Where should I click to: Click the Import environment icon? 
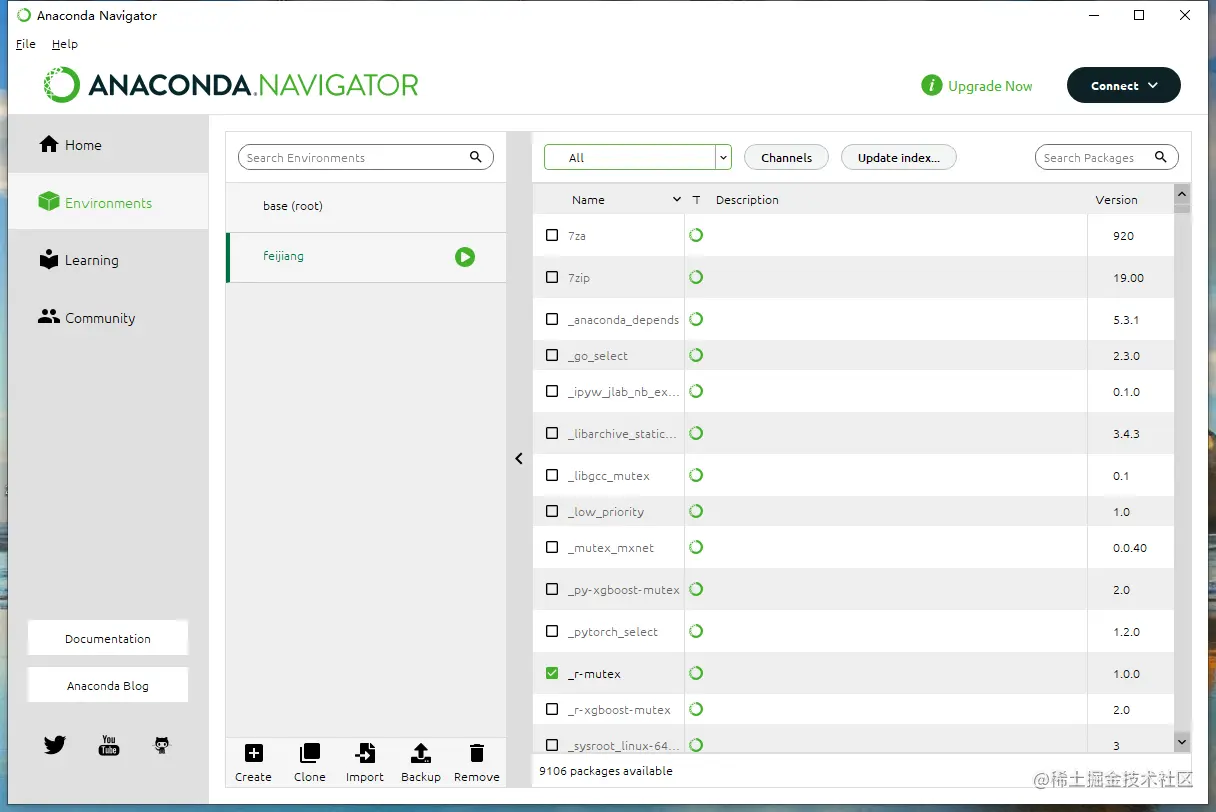tap(365, 753)
